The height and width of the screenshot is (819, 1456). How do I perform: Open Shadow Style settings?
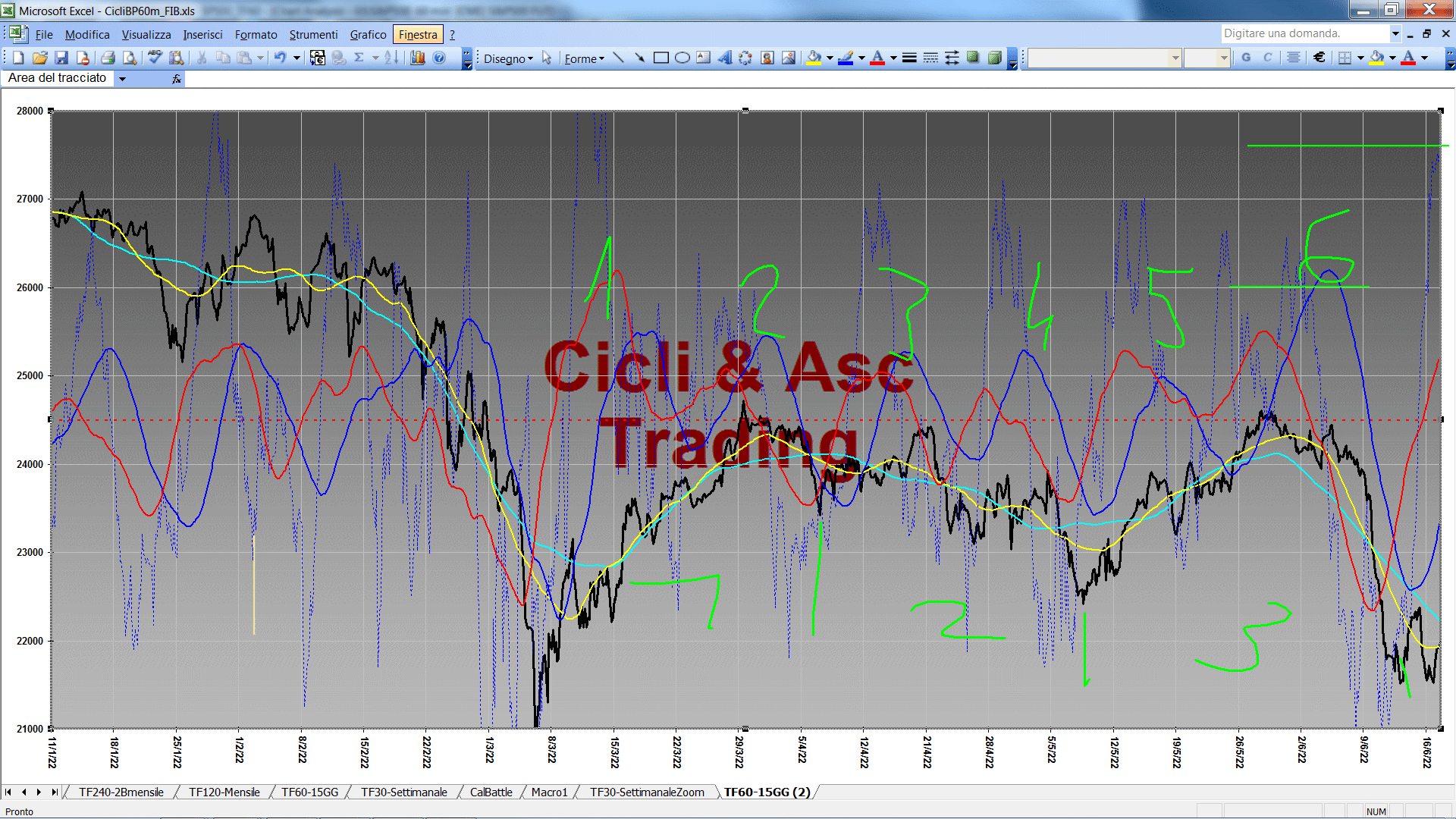click(973, 58)
